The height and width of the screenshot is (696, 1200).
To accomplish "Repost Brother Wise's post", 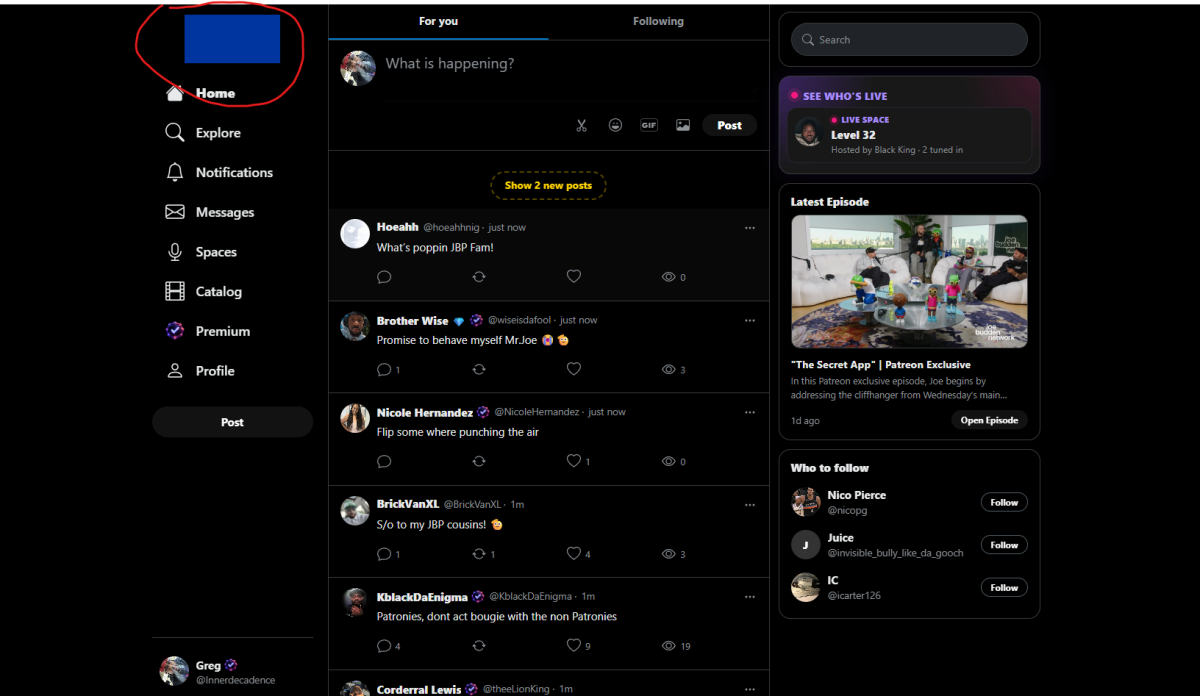I will [479, 370].
